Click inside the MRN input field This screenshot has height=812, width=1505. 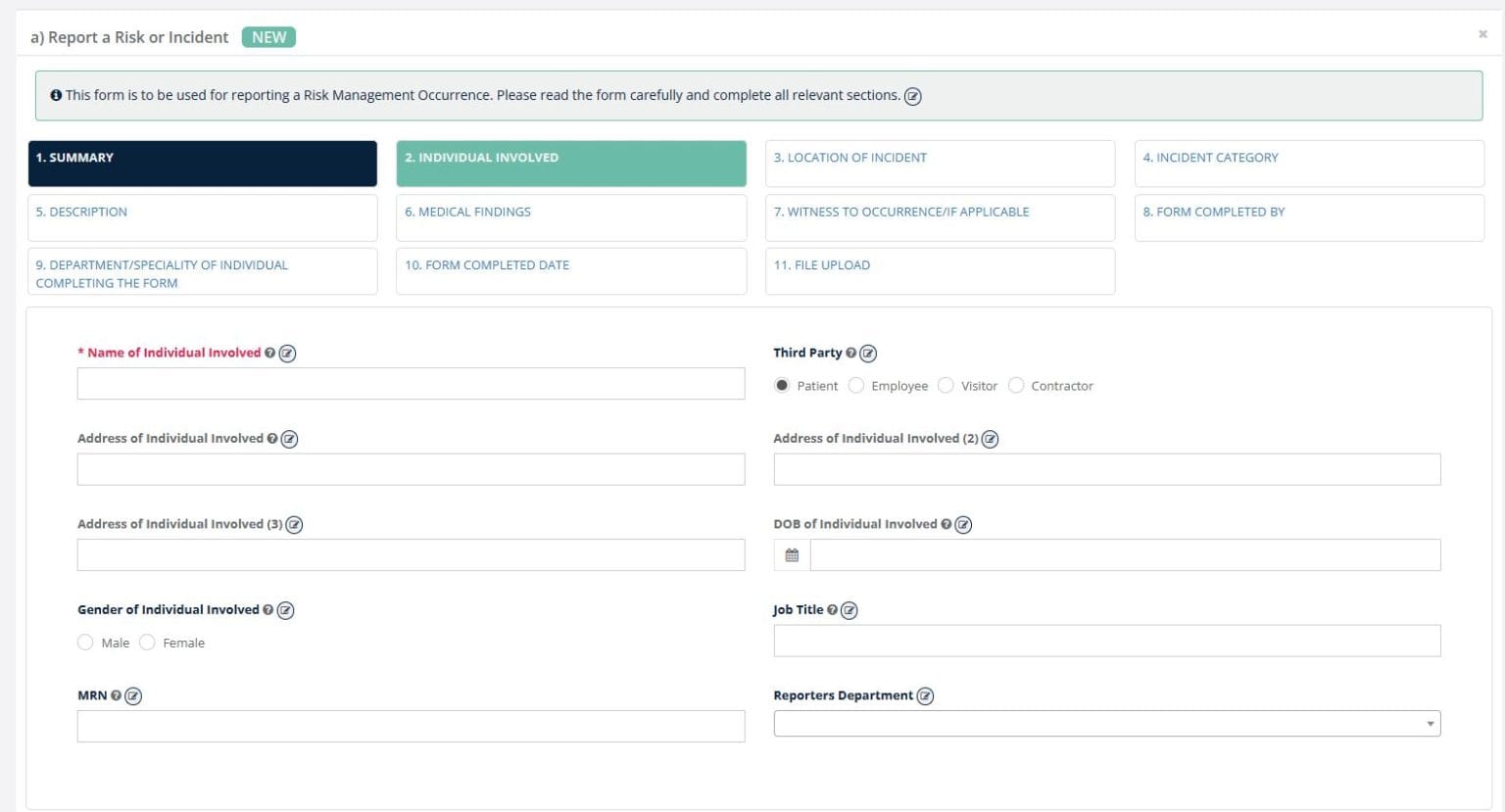[411, 726]
